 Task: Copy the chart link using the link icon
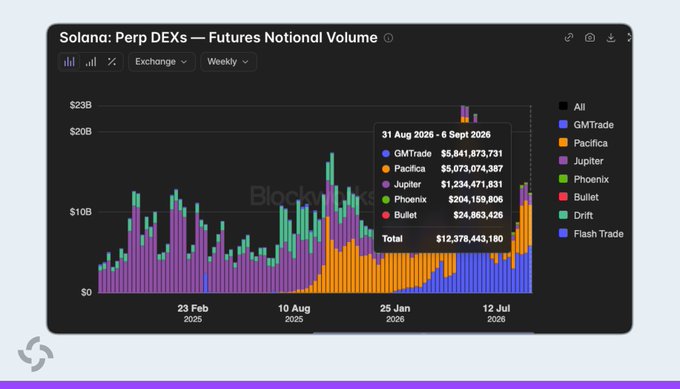(569, 38)
